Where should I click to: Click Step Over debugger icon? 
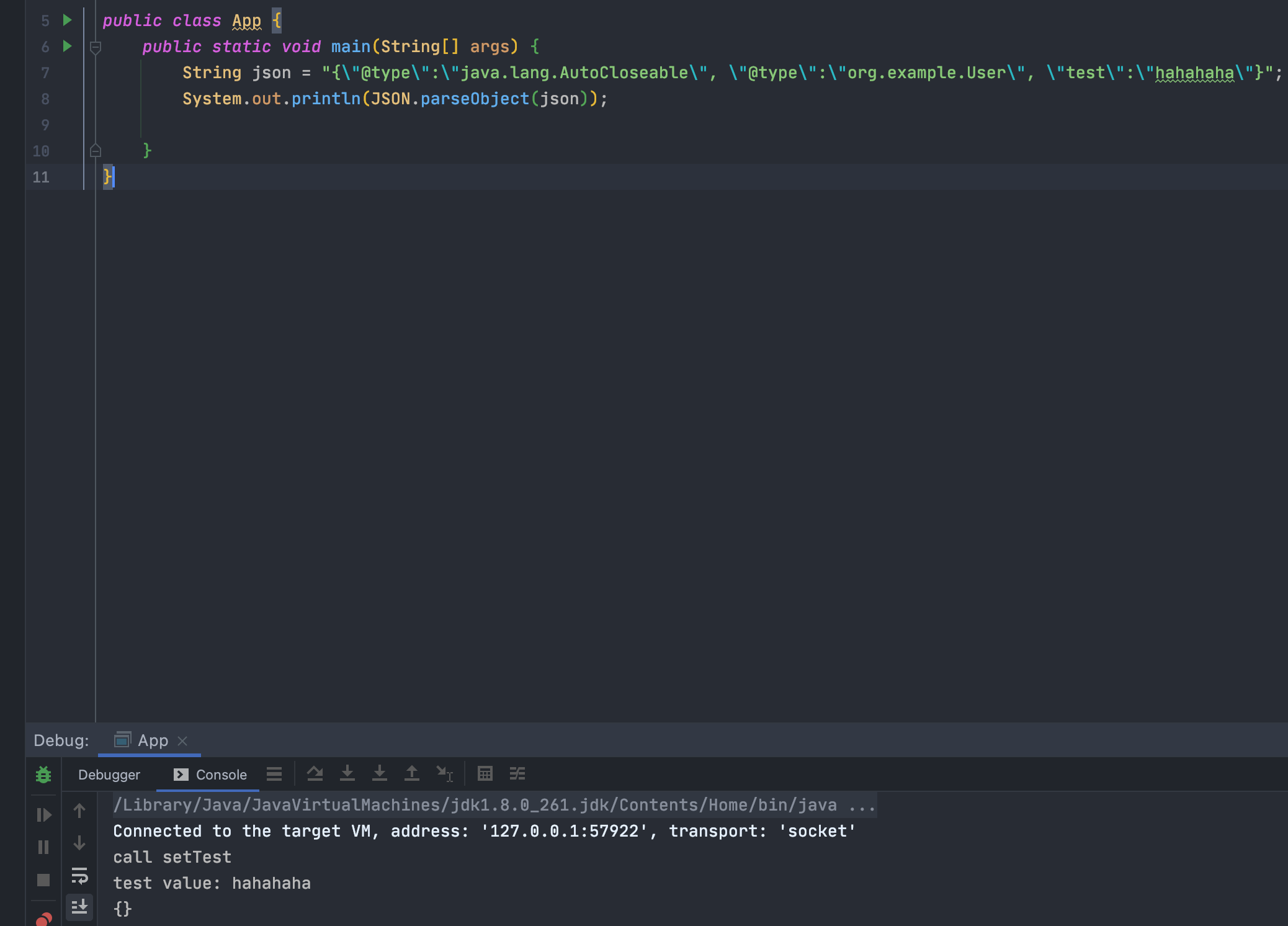(315, 773)
